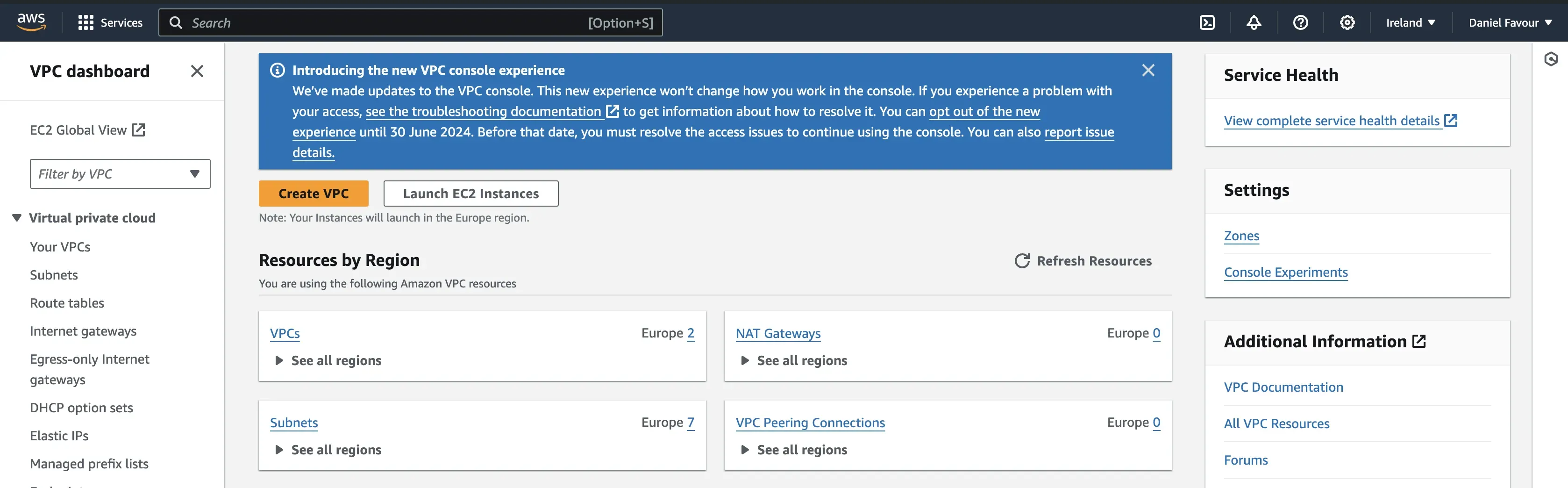Open Console Experiments link

tap(1286, 273)
